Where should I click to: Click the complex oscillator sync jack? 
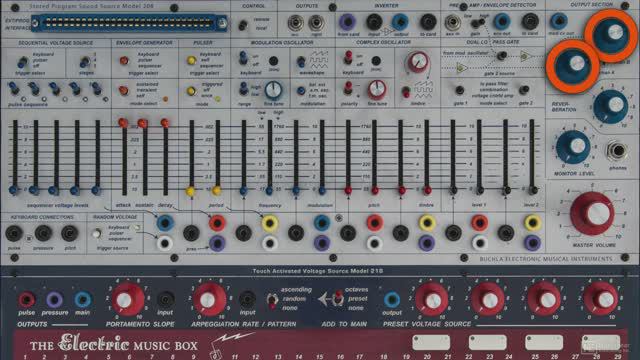pos(376,61)
